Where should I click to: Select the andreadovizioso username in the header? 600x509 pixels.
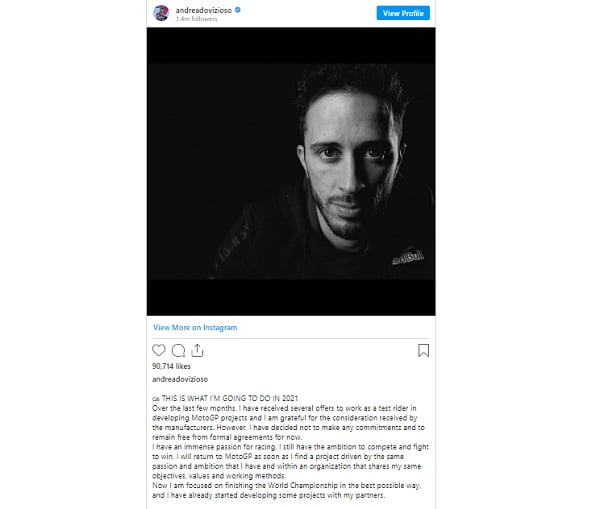click(204, 10)
